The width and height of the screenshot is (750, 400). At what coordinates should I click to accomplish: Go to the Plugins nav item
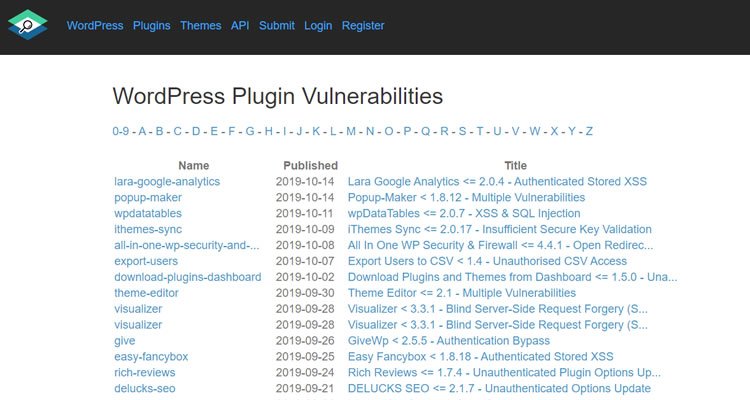[x=152, y=26]
